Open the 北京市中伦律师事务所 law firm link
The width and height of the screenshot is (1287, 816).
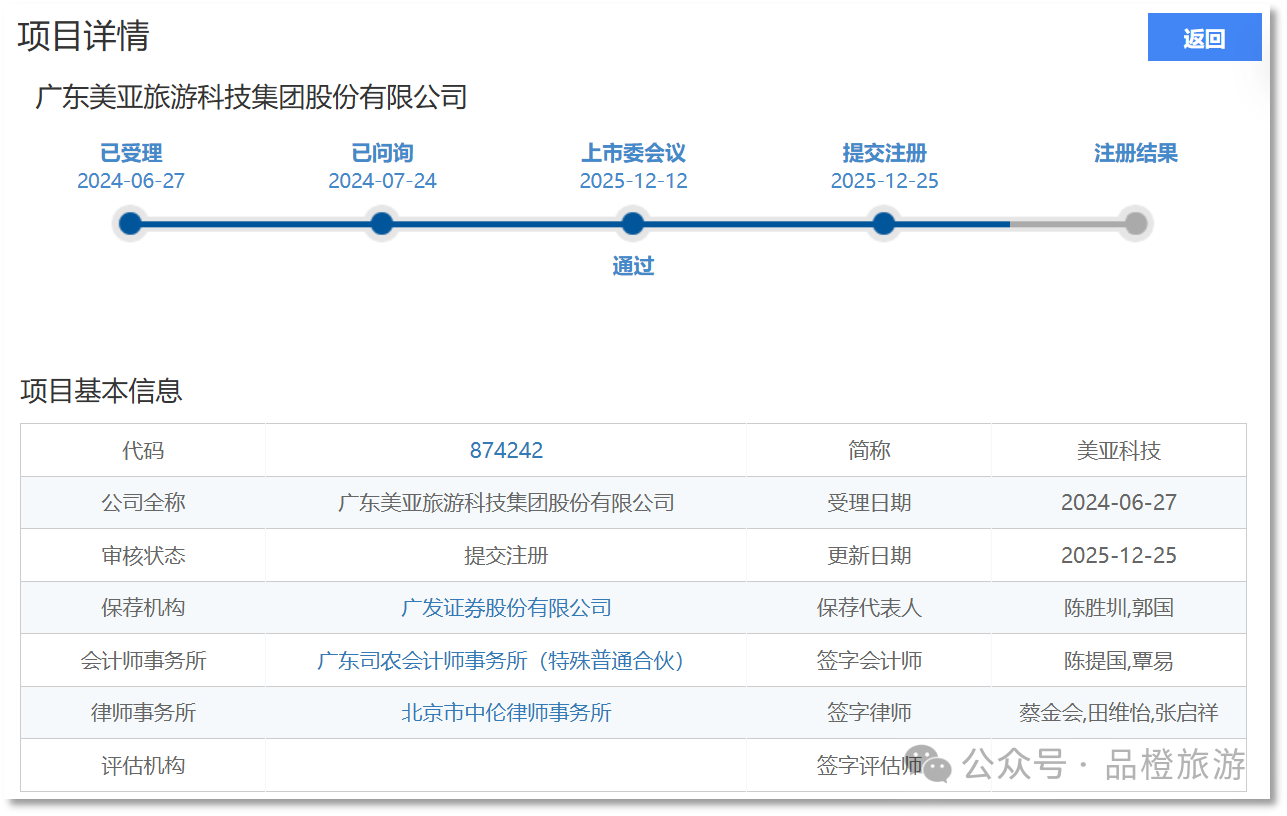click(x=506, y=713)
